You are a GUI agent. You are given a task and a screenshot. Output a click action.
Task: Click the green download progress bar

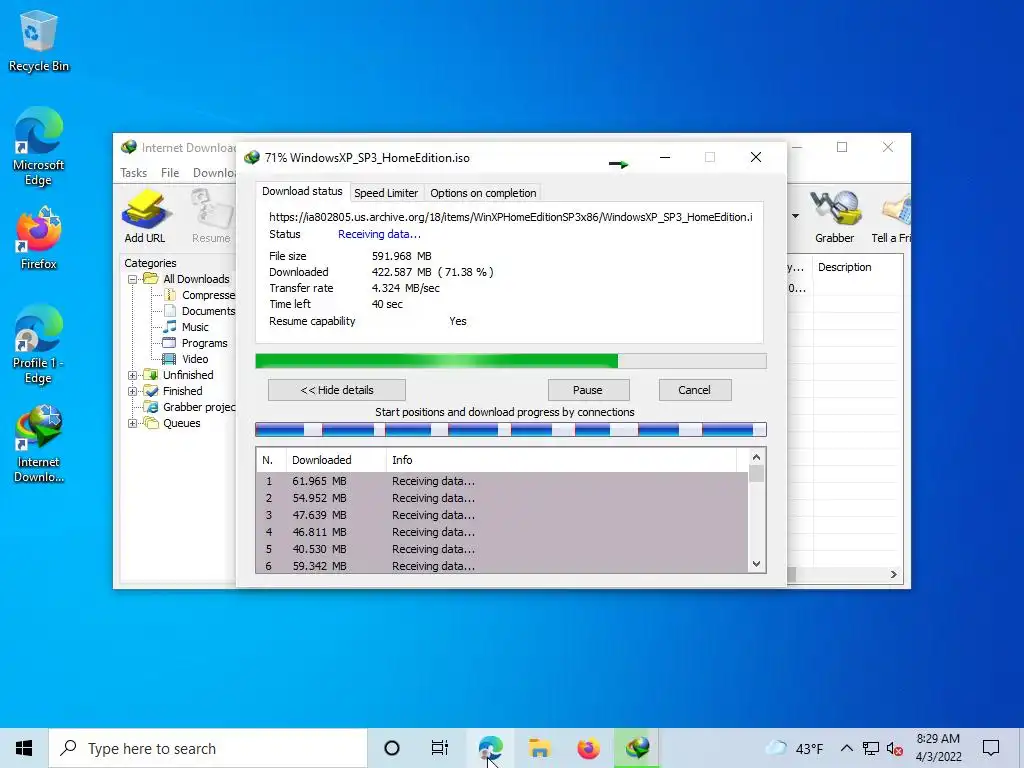coord(511,361)
